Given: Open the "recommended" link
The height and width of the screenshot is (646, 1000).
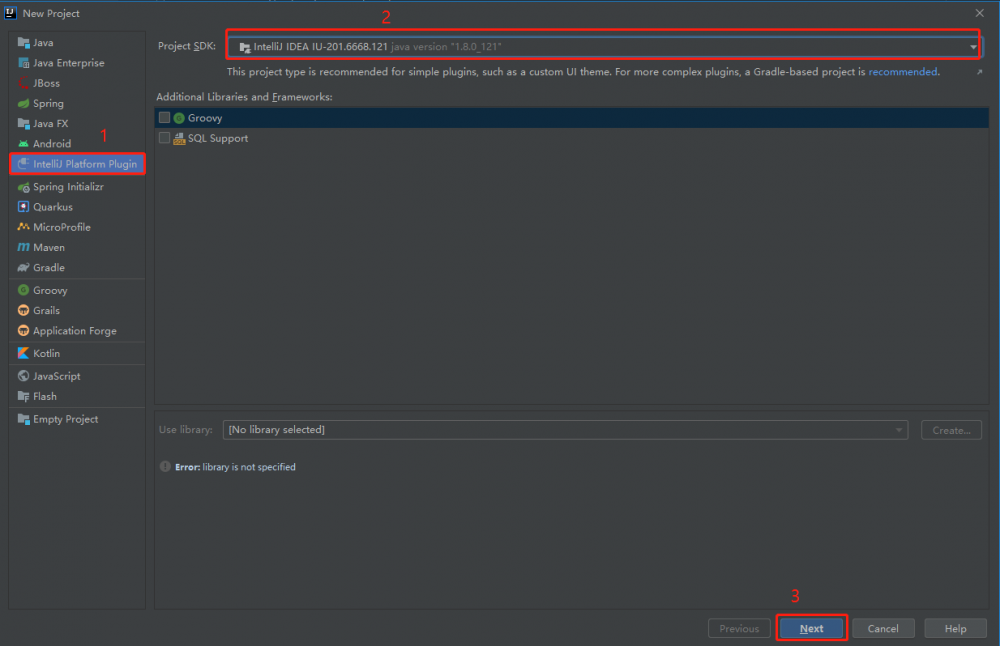Looking at the screenshot, I should tap(903, 71).
